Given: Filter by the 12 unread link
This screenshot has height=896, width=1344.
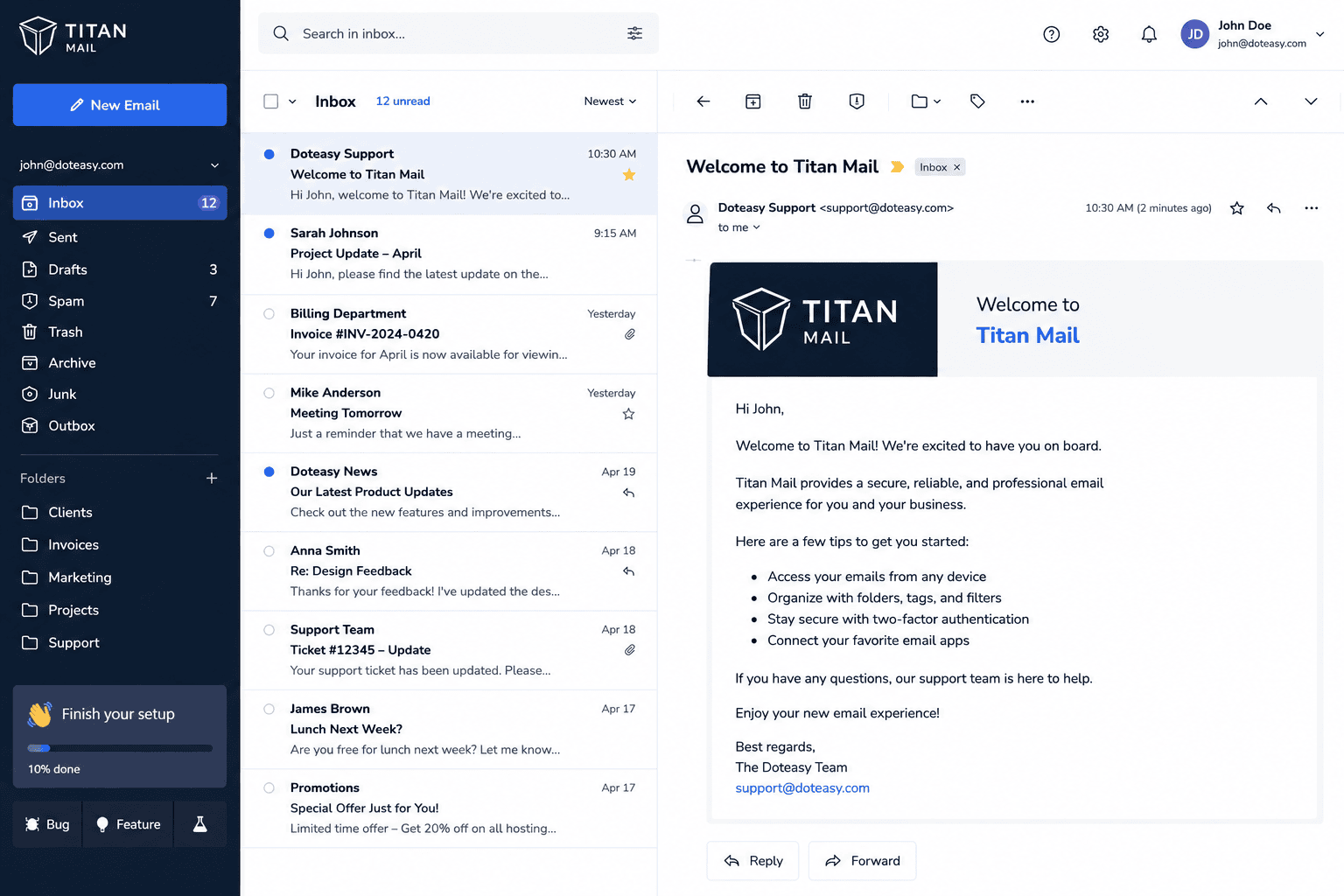Looking at the screenshot, I should pos(402,101).
